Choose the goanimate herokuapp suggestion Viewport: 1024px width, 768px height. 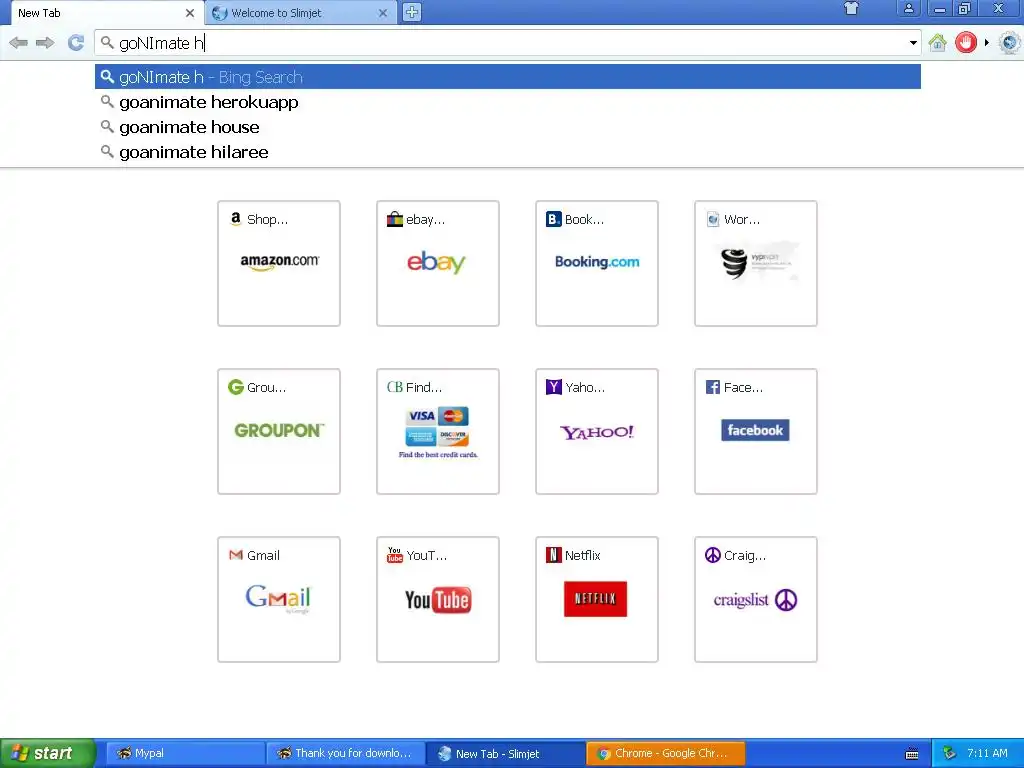coord(508,102)
